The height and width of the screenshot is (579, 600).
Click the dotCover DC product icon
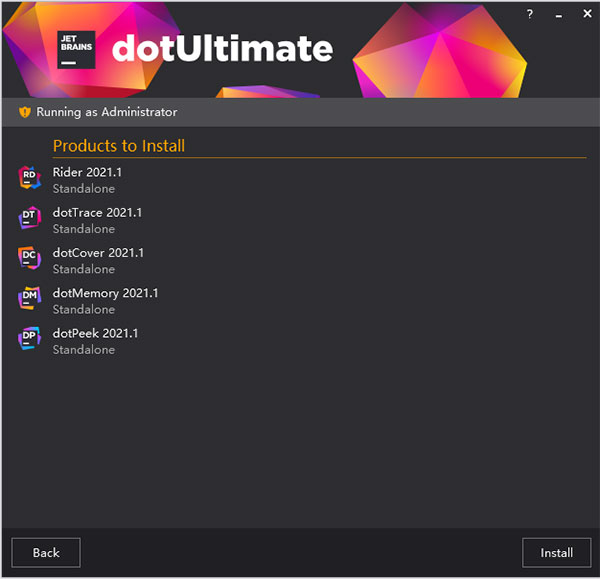(29, 258)
